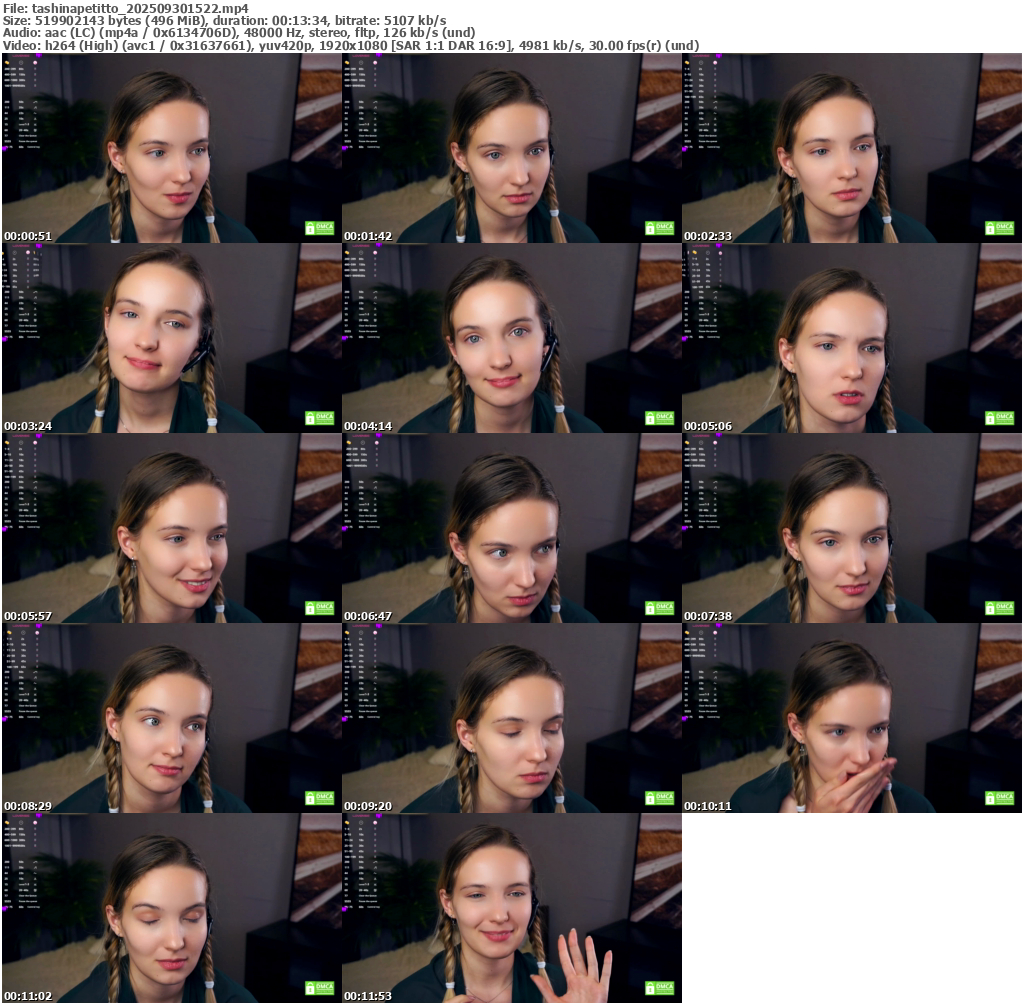Image resolution: width=1024 pixels, height=1003 pixels.
Task: Select the thumbnail timestamped 00:01:42
Action: click(511, 148)
